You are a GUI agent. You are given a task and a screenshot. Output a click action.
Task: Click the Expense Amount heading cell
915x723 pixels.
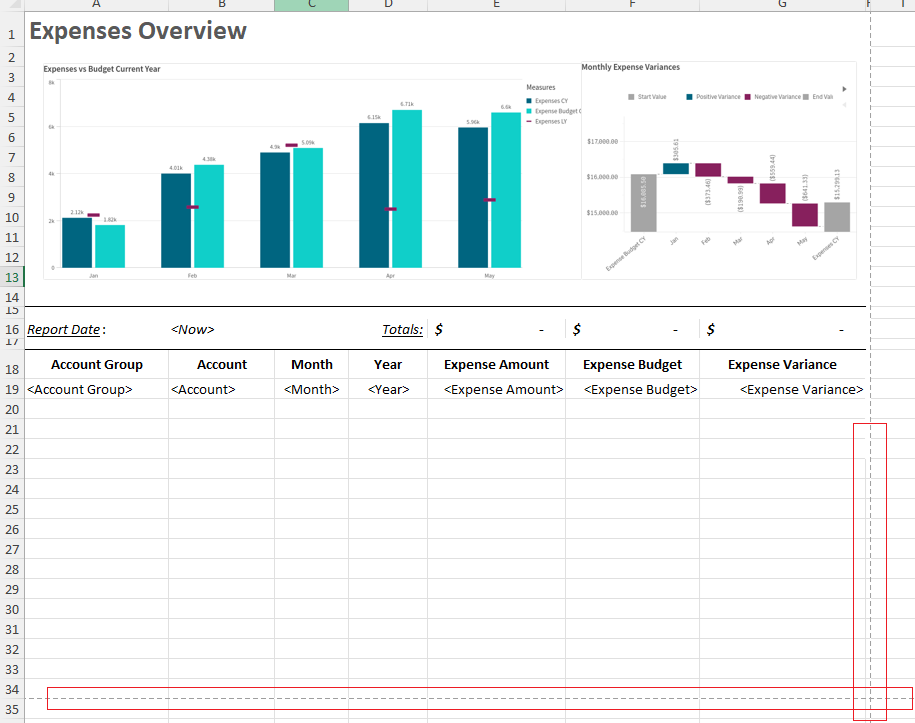pos(497,365)
